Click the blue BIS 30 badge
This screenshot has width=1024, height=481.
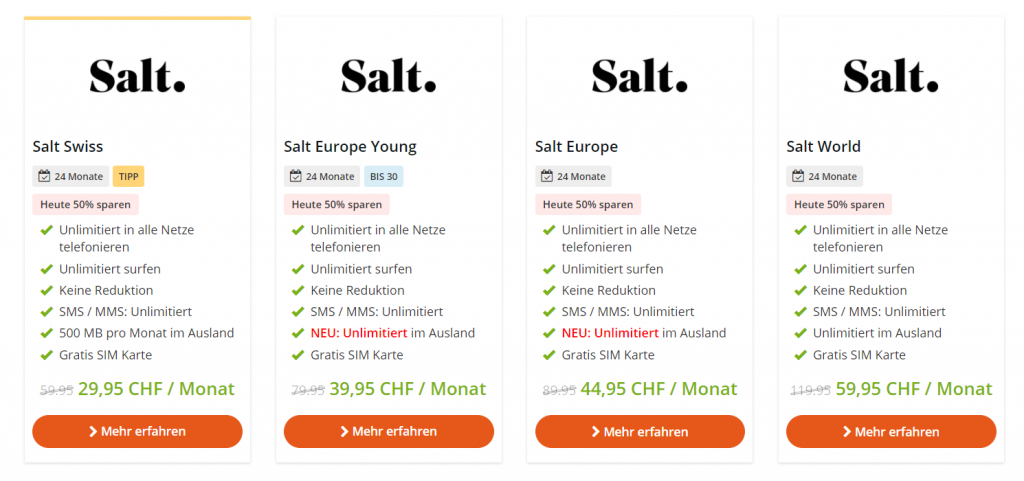(383, 177)
